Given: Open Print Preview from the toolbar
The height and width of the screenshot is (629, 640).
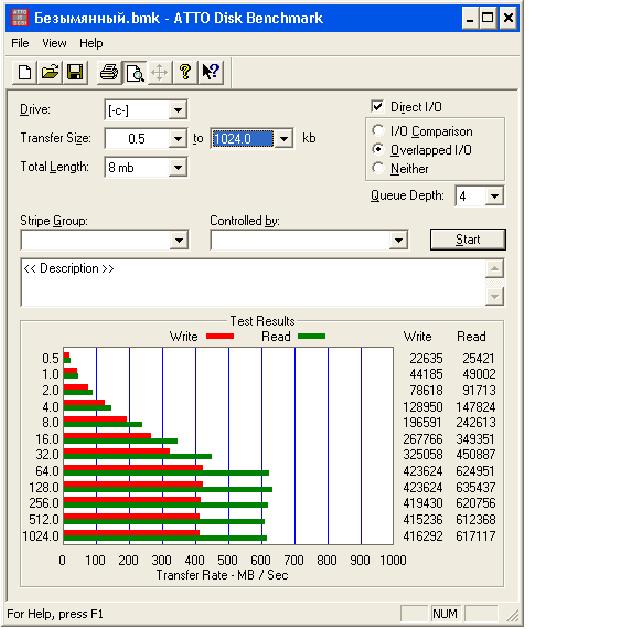Looking at the screenshot, I should point(134,72).
